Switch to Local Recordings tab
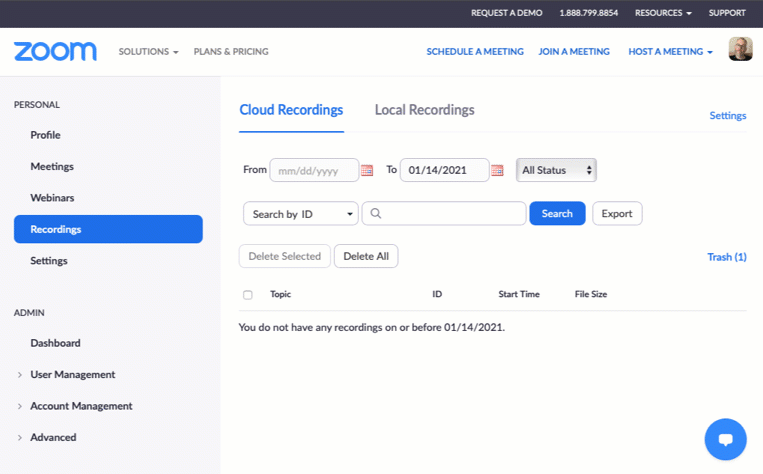Screen dimensions: 763x474 click(424, 110)
